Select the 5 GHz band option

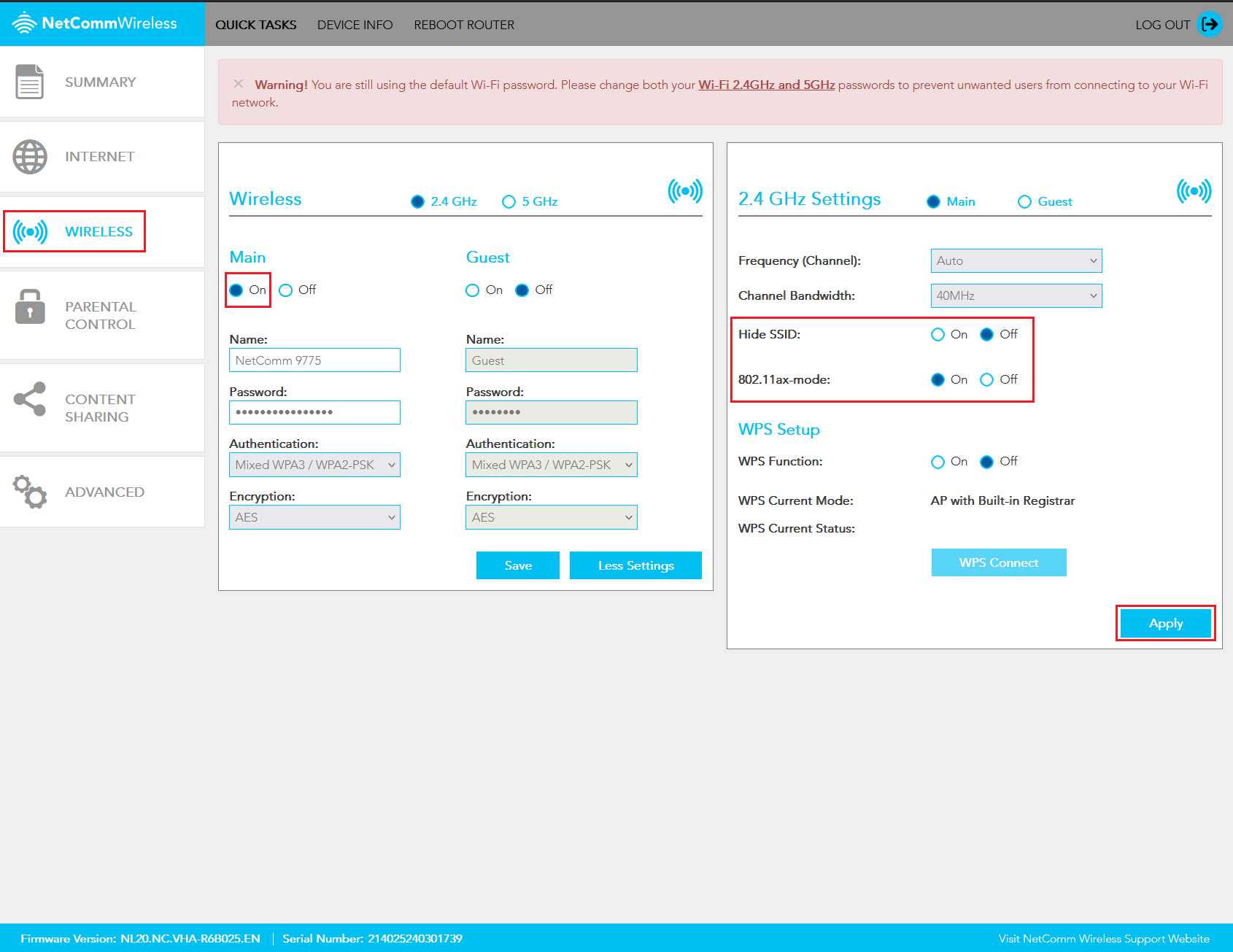pyautogui.click(x=509, y=201)
